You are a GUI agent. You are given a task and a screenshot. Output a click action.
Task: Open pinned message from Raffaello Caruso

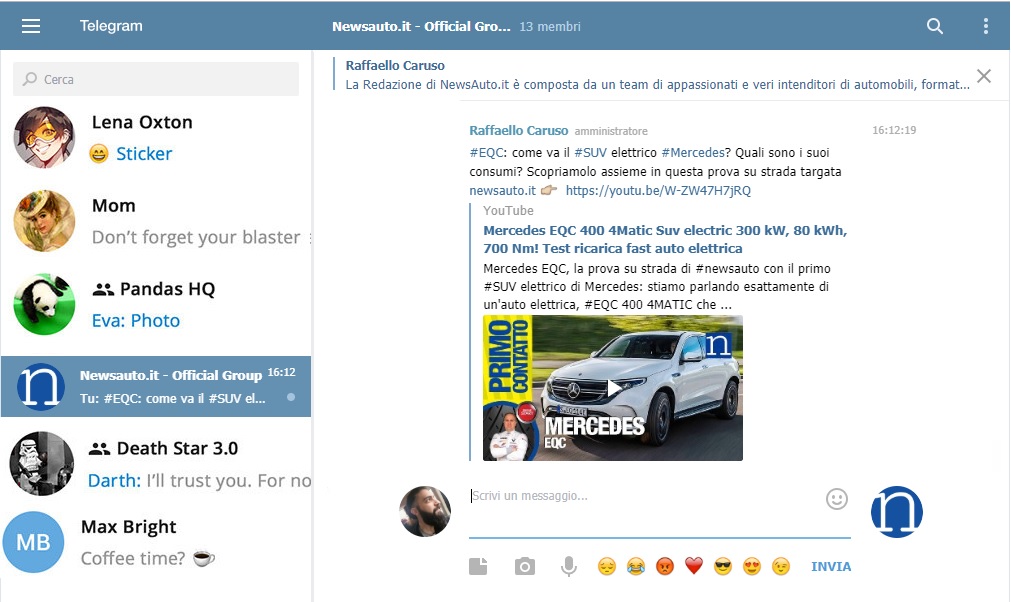click(651, 75)
